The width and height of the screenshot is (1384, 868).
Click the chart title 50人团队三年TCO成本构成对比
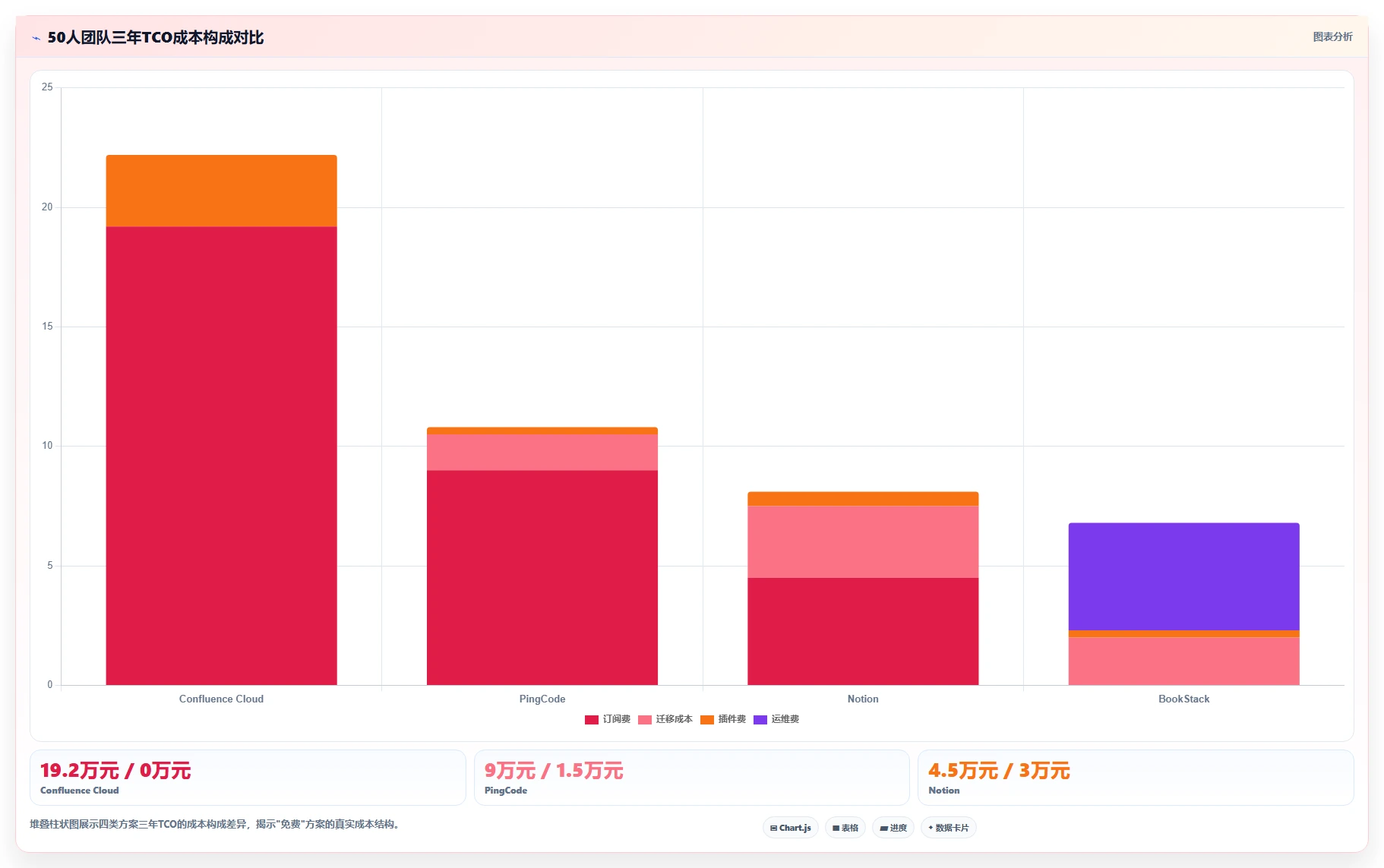156,37
